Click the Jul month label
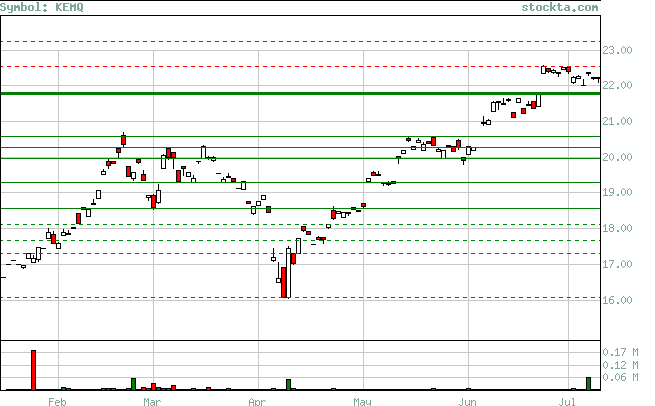Image resolution: width=655 pixels, height=406 pixels. tap(567, 402)
